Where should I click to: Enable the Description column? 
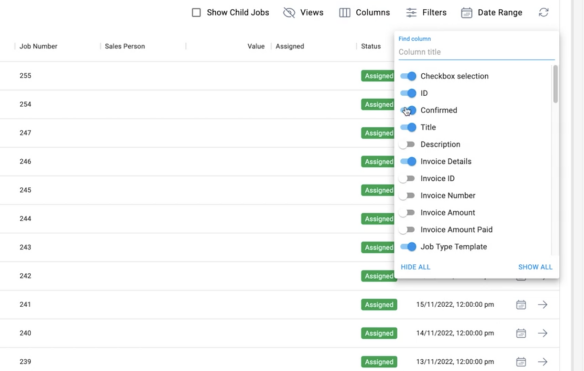(x=407, y=145)
